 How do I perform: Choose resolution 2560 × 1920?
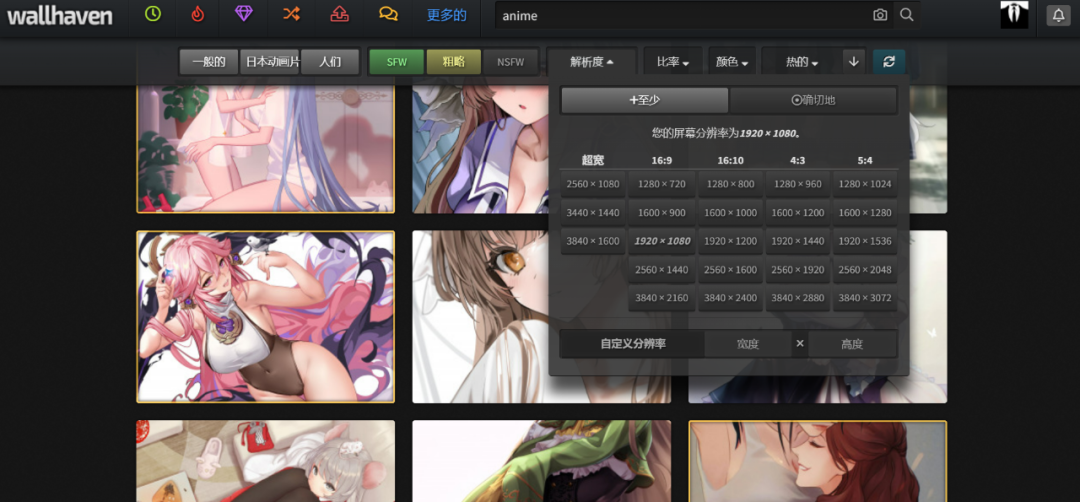point(798,270)
